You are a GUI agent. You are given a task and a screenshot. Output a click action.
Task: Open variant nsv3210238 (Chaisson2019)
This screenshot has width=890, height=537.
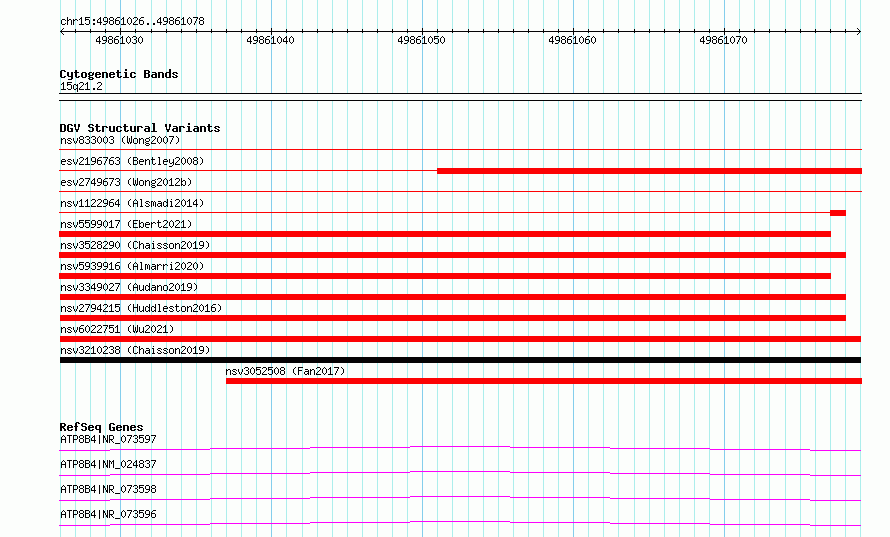(x=135, y=350)
